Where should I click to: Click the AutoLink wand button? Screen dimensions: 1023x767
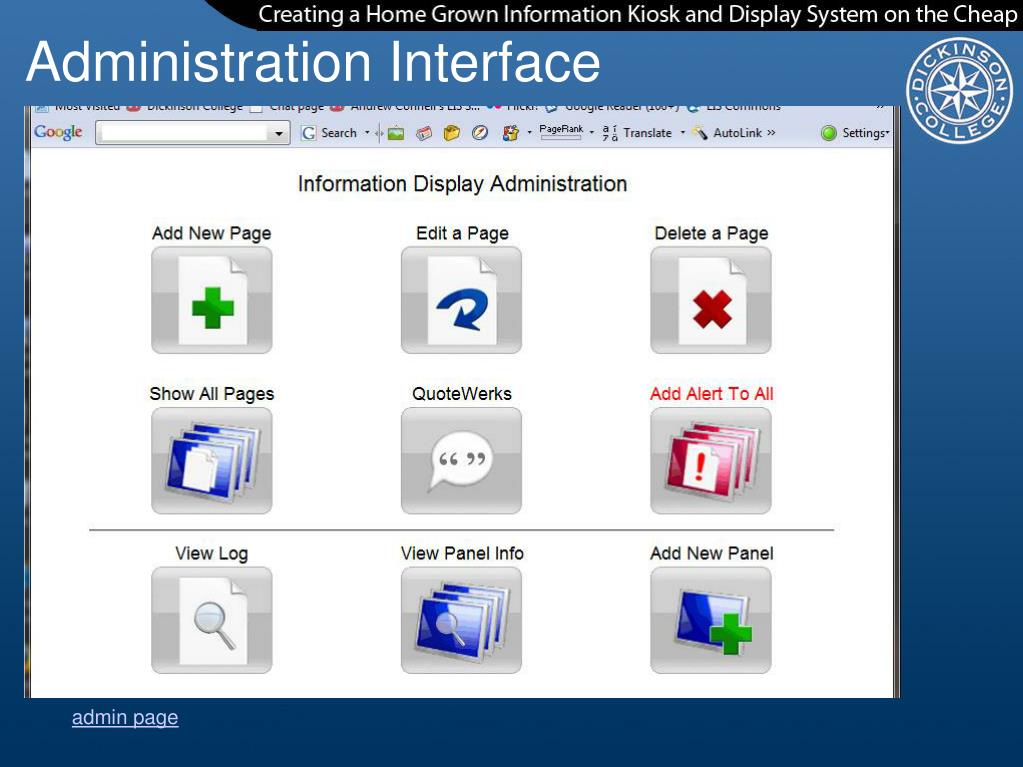pos(728,133)
